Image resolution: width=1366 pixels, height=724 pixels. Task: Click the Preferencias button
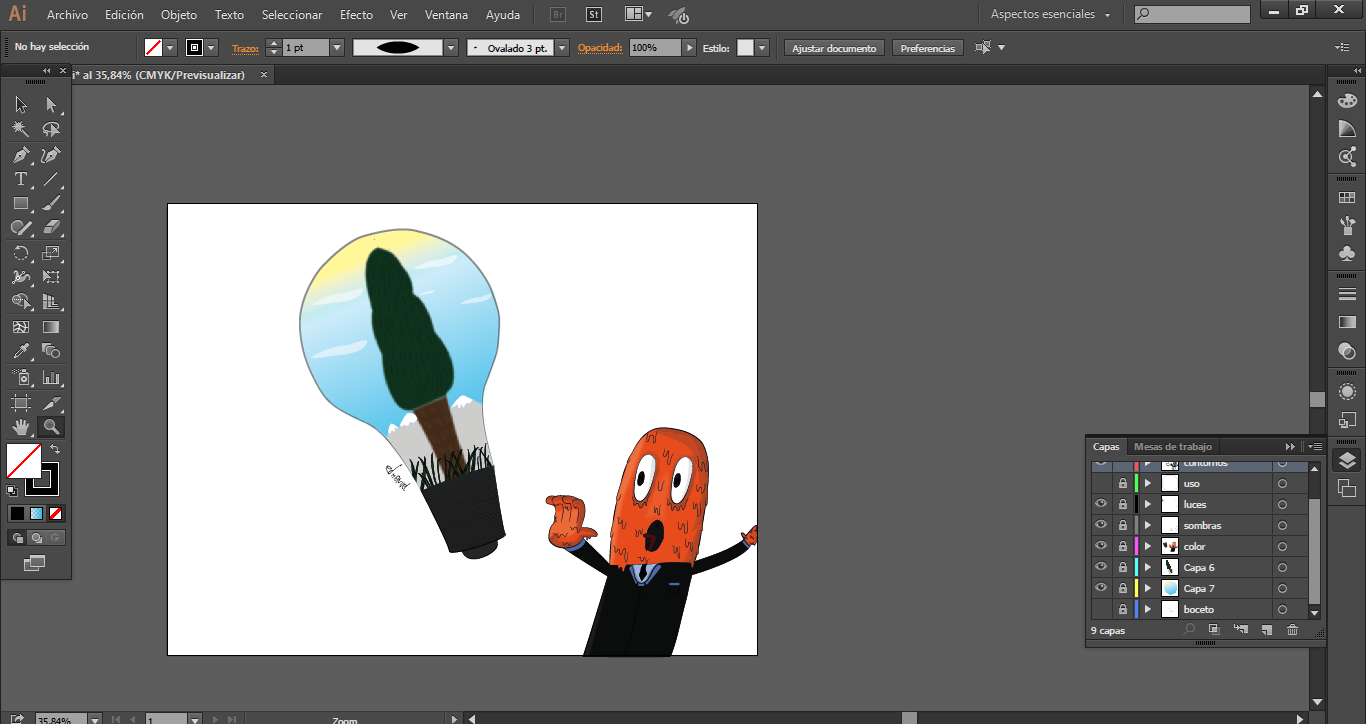tap(927, 48)
